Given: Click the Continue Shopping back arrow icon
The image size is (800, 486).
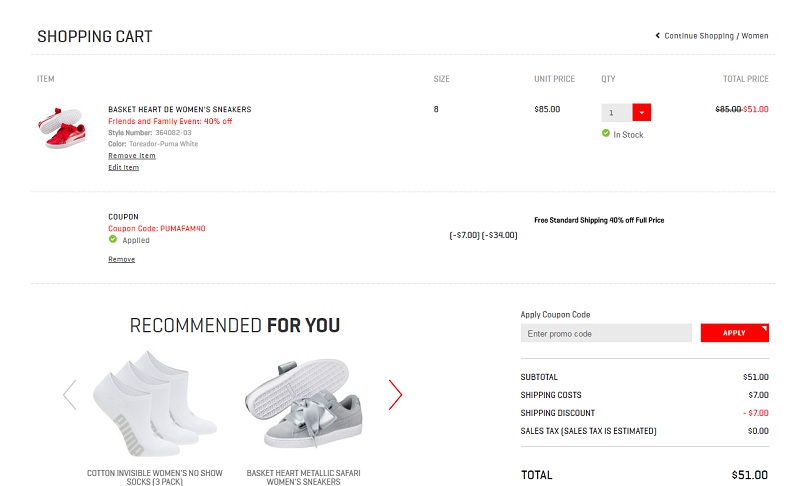Looking at the screenshot, I should 658,36.
